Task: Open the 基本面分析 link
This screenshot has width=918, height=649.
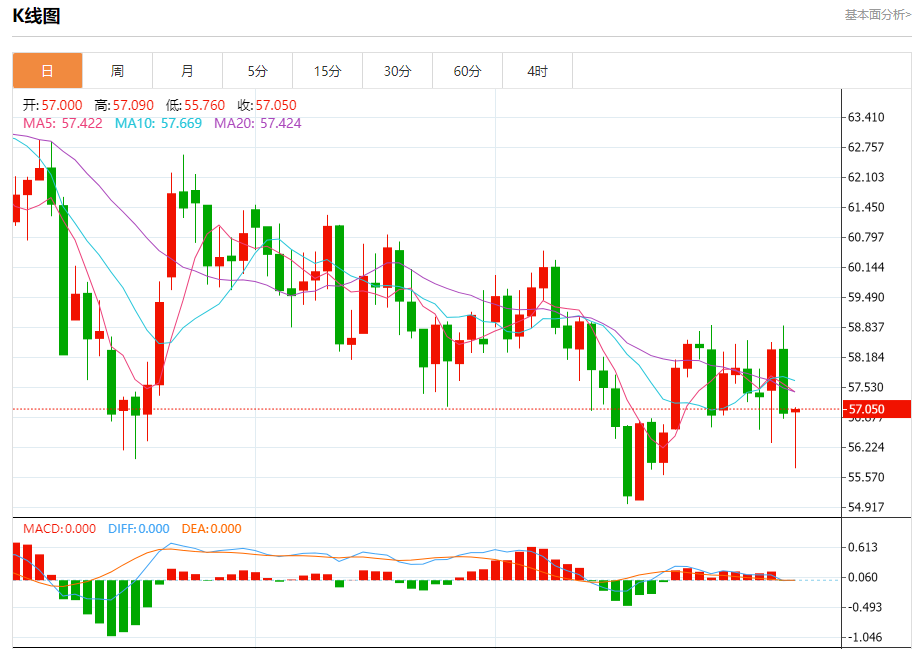Action: click(x=877, y=15)
